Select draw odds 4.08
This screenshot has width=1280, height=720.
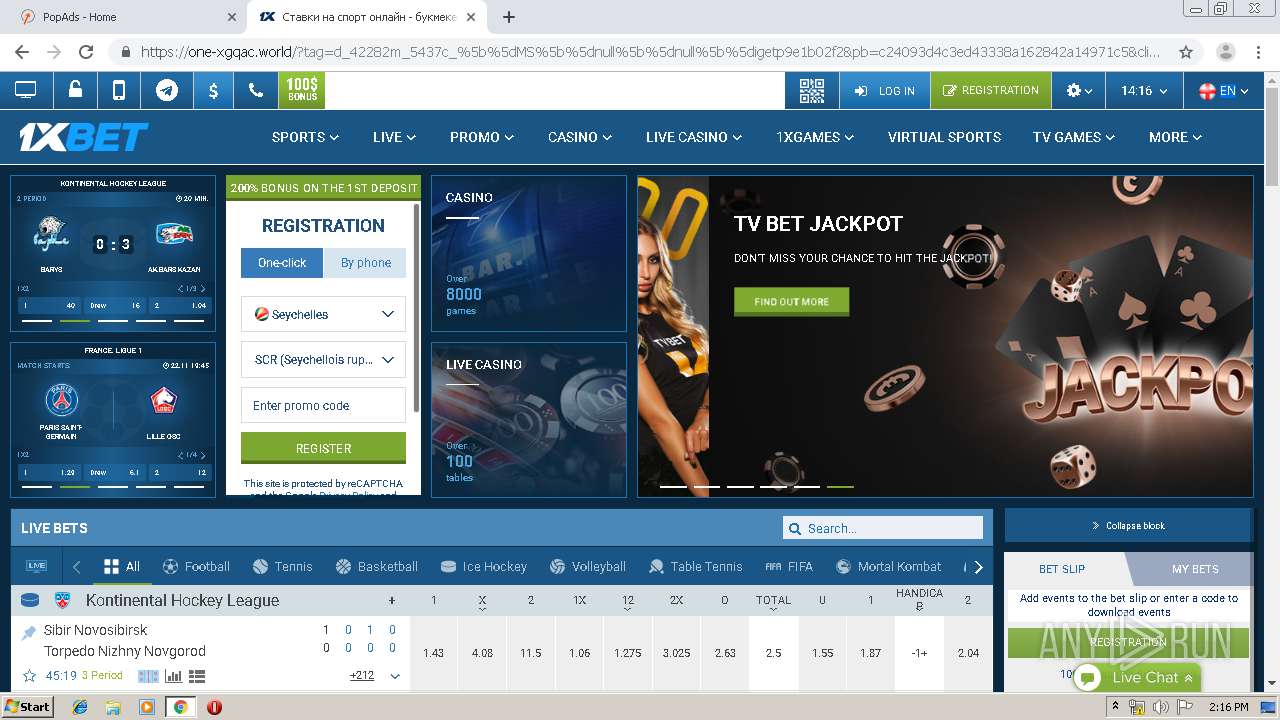(x=482, y=653)
